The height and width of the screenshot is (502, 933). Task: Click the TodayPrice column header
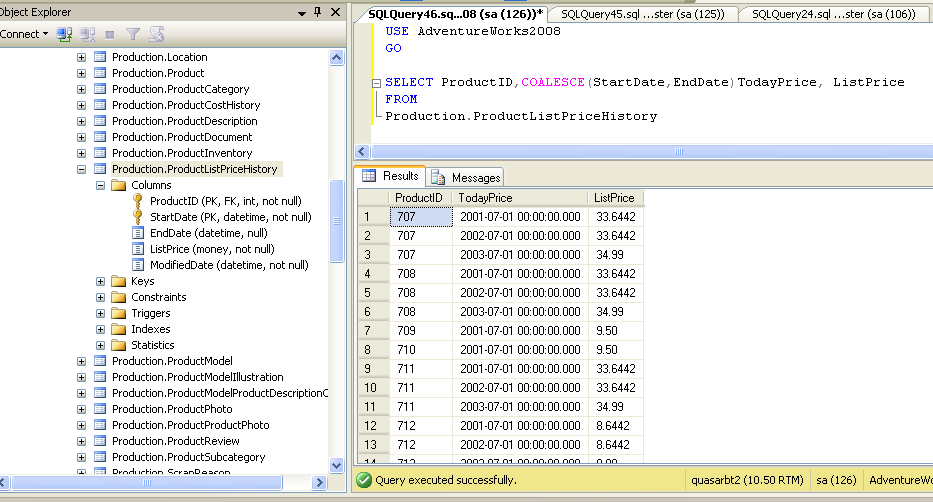520,198
